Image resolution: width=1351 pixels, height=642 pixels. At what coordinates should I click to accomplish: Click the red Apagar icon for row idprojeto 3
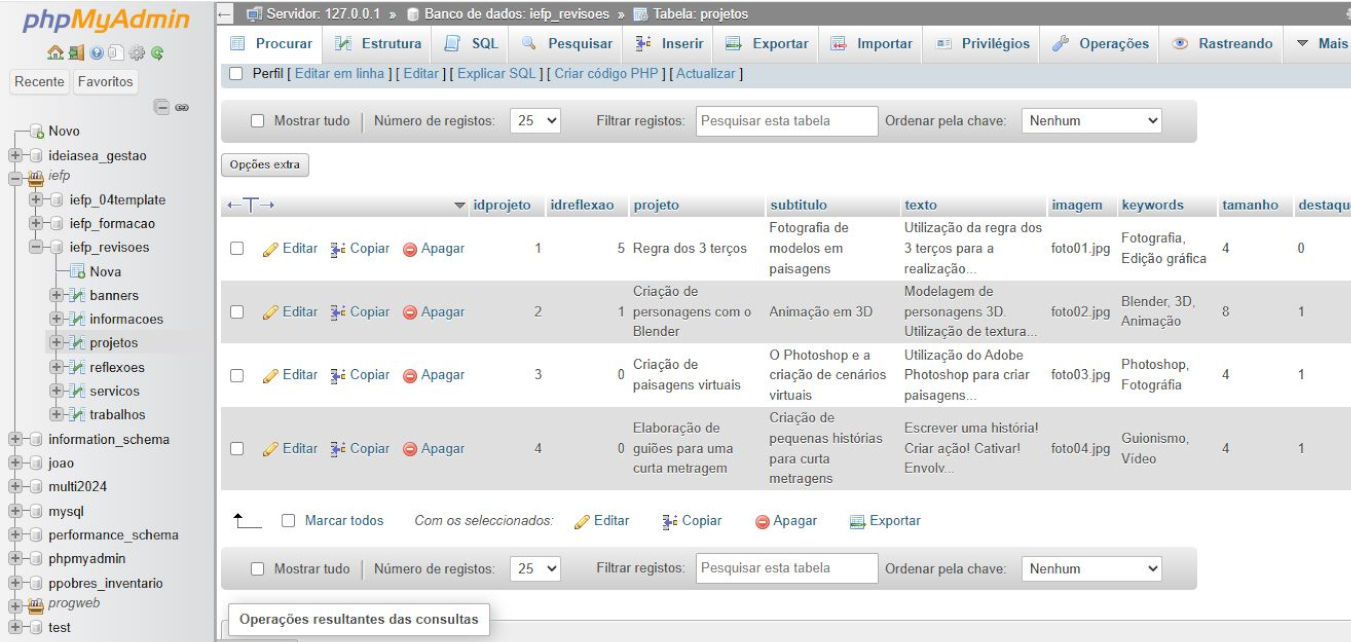click(410, 376)
